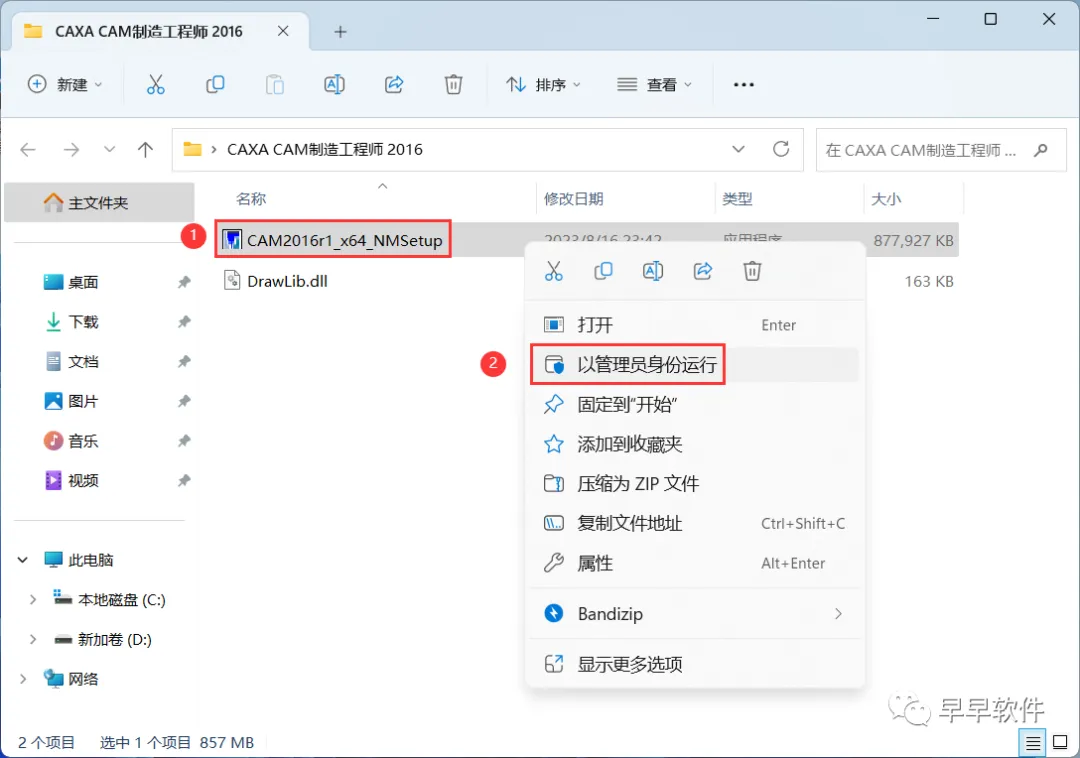Select 主文件夹 in the sidebar

[99, 202]
